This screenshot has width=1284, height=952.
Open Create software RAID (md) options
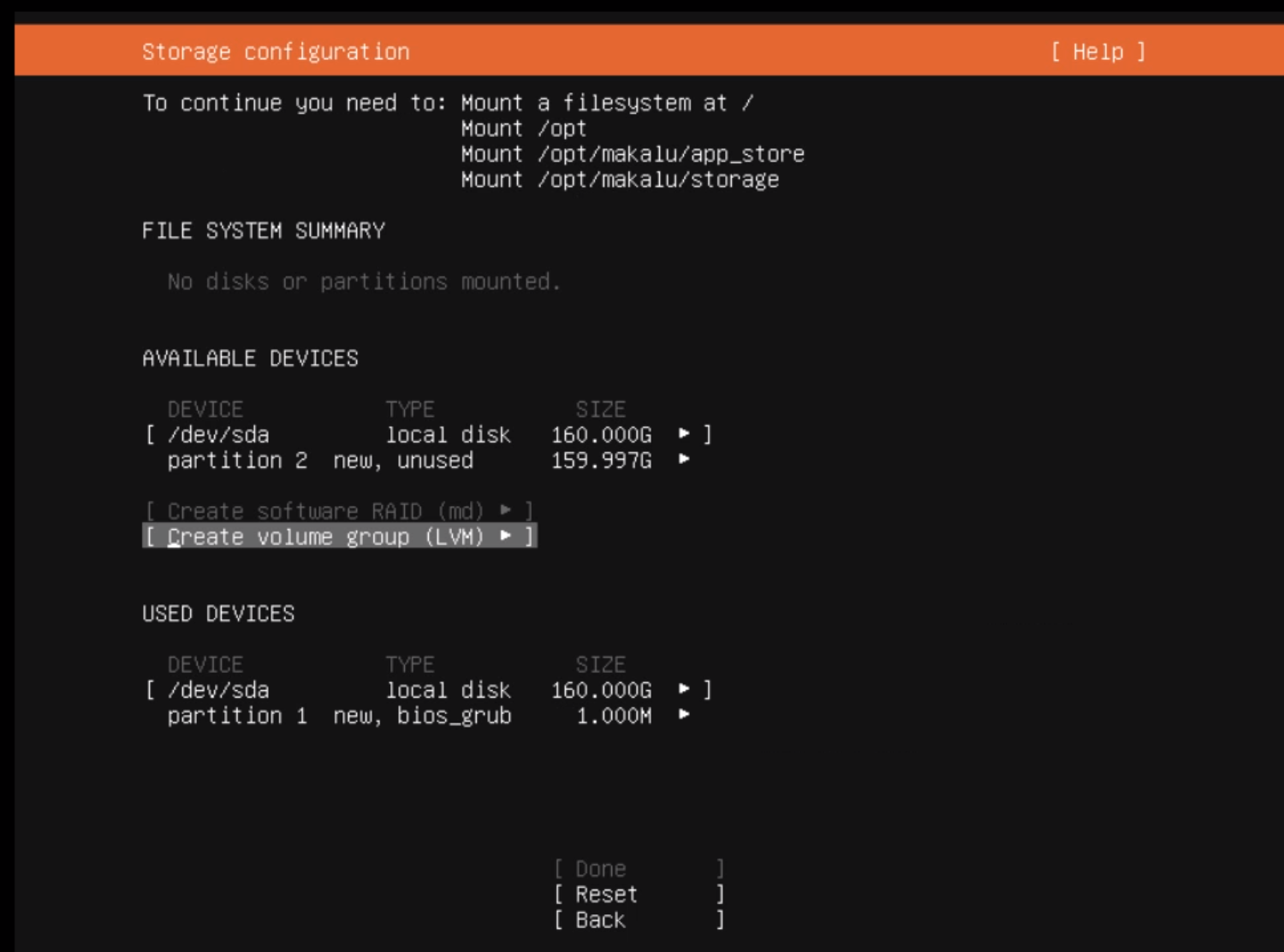click(x=339, y=511)
